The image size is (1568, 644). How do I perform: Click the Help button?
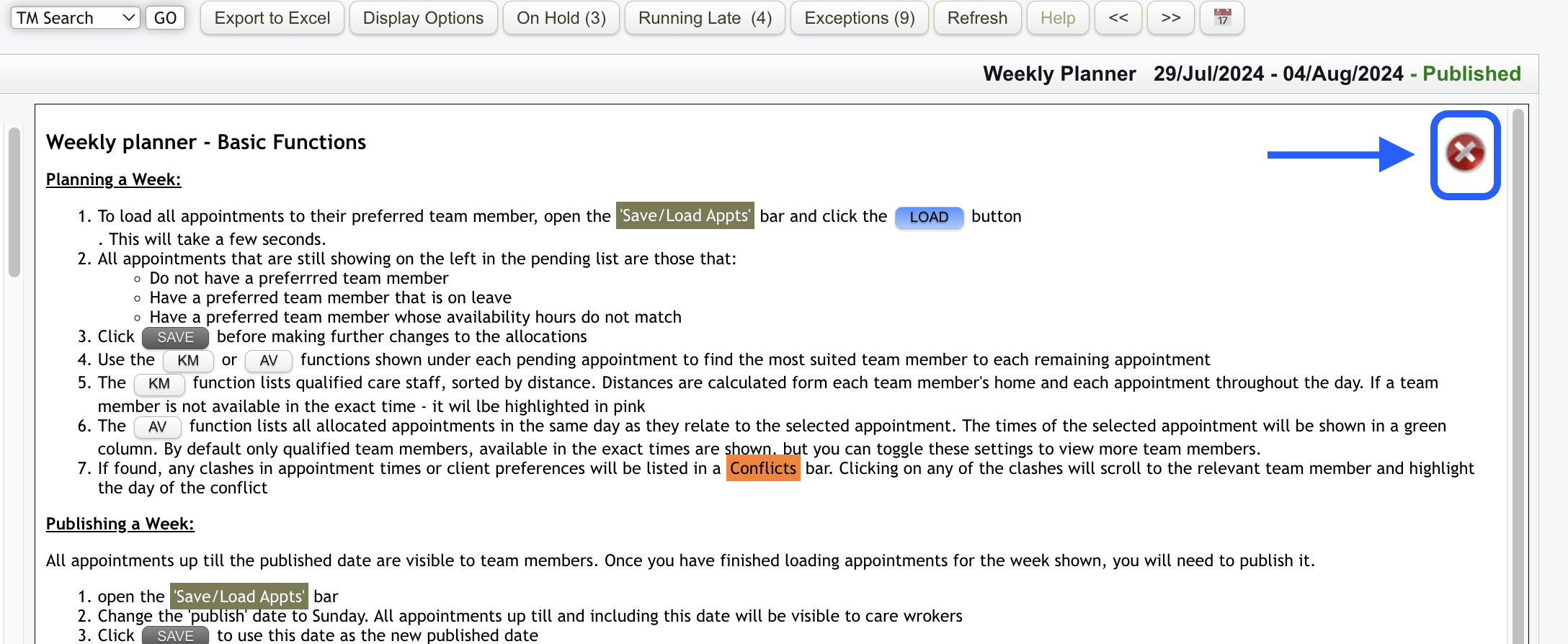(1058, 18)
